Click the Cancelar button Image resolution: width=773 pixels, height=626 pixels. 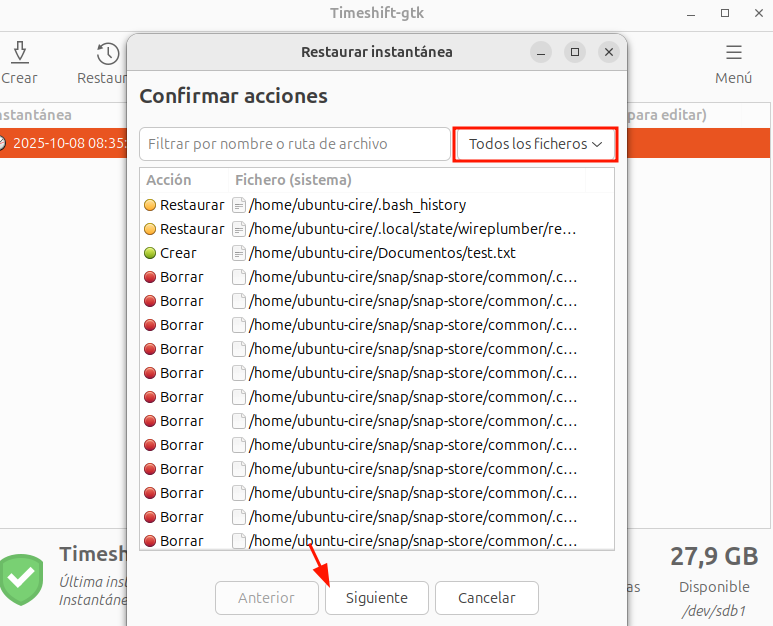point(487,598)
